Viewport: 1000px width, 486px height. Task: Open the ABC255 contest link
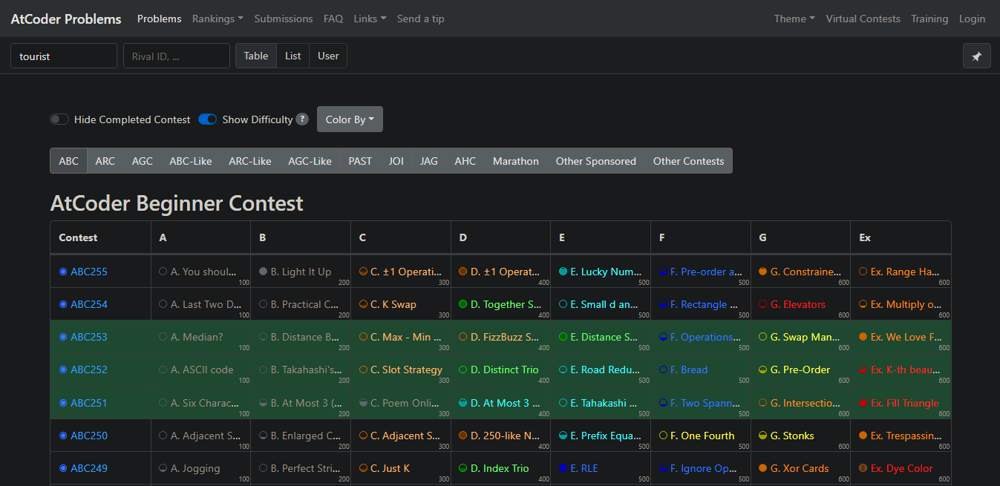point(89,272)
